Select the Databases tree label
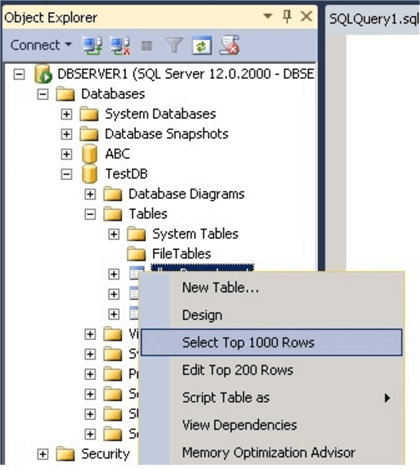The height and width of the screenshot is (470, 420). tap(113, 94)
